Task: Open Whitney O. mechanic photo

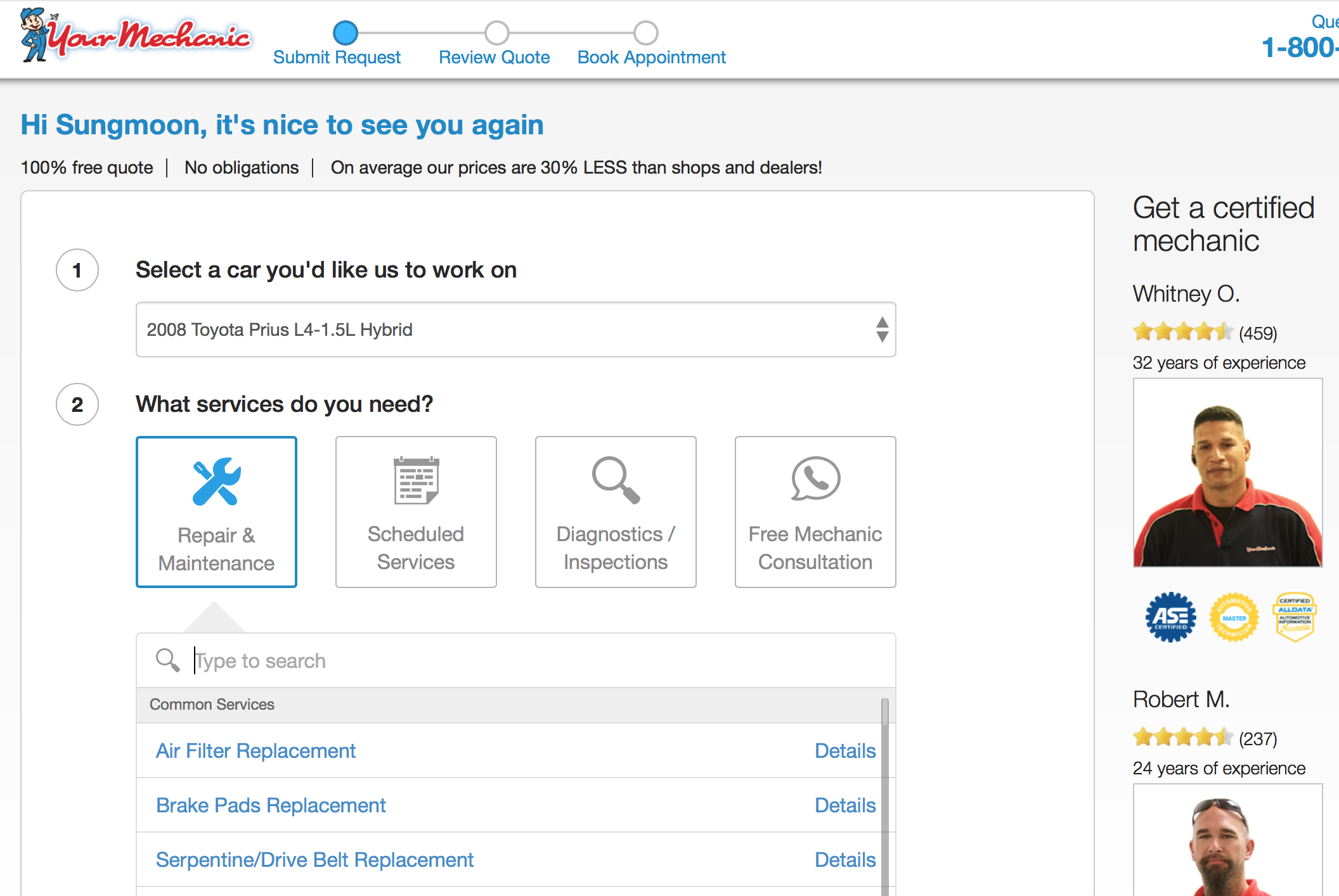Action: tap(1227, 473)
